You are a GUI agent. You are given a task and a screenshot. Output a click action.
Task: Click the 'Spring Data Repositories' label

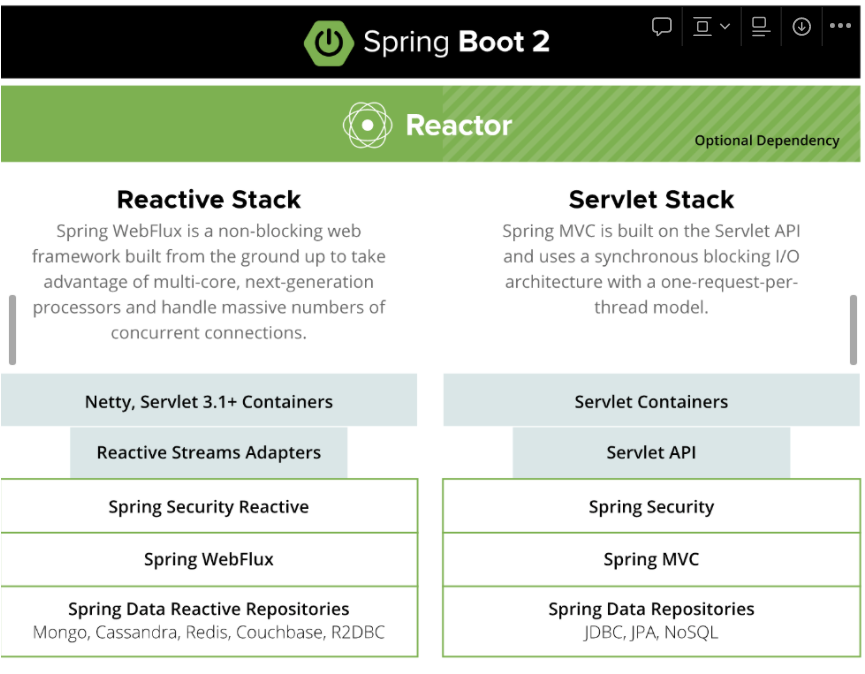coord(652,609)
